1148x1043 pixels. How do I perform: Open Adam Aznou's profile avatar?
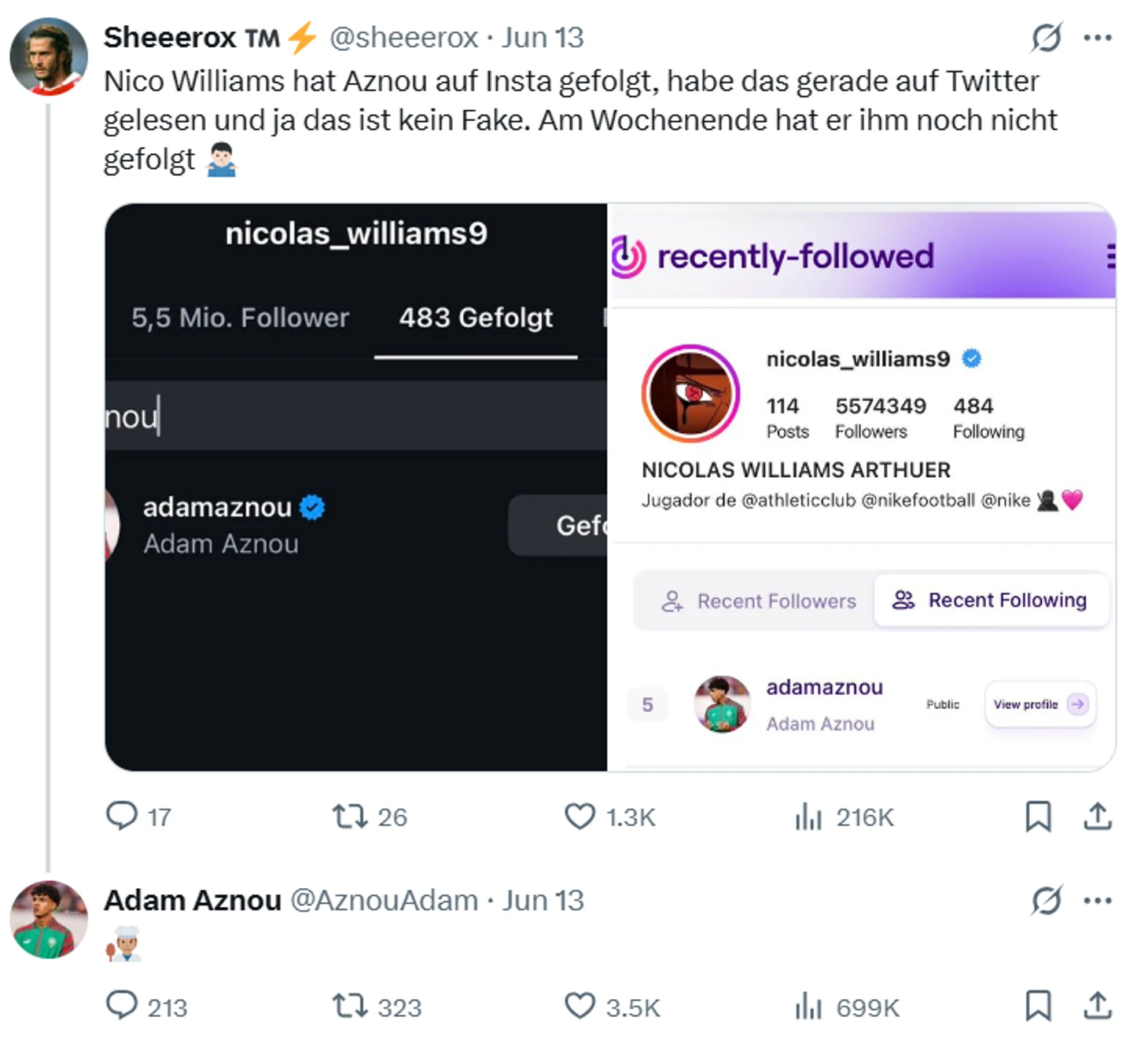click(49, 920)
